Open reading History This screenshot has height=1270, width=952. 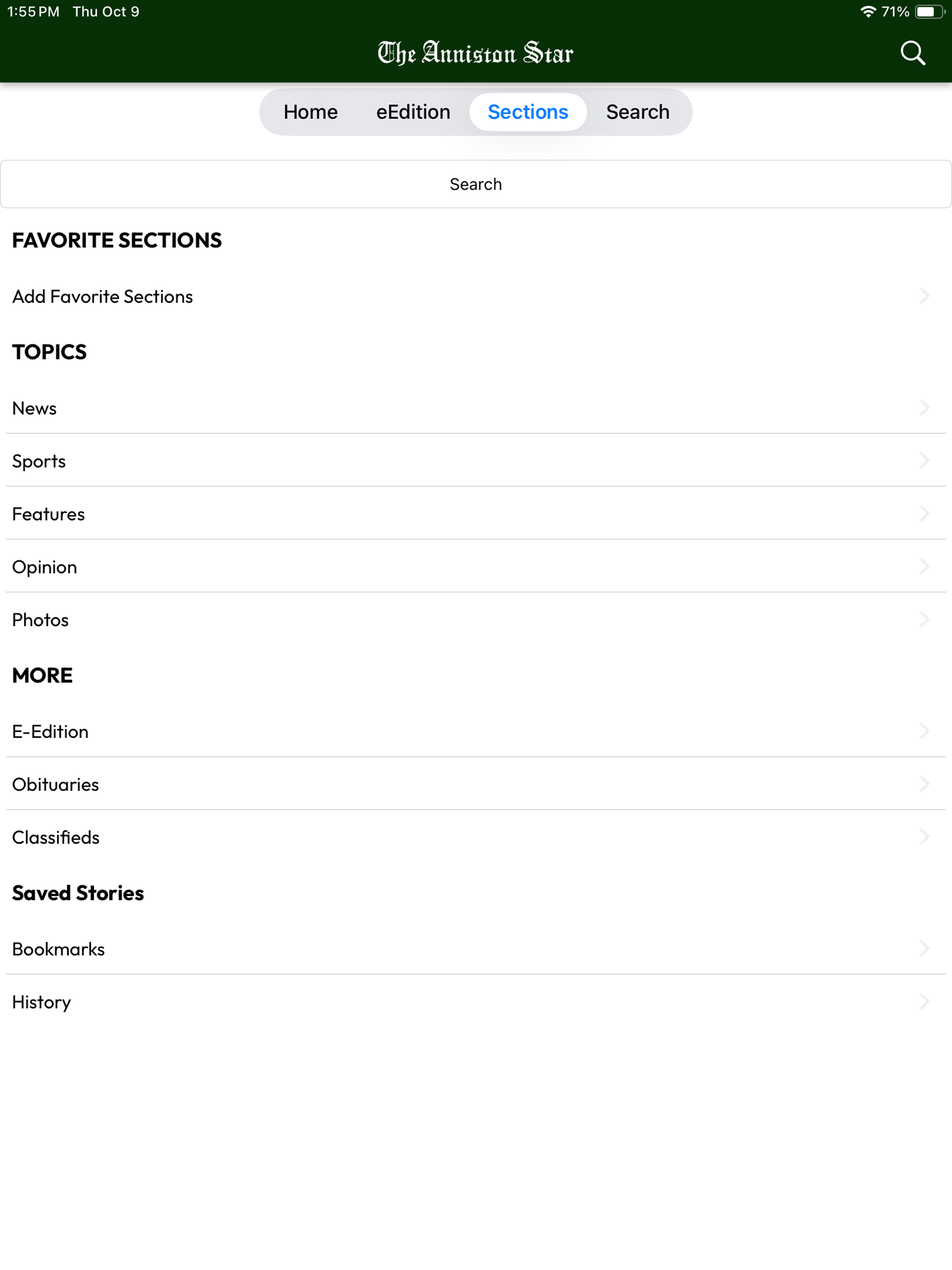[x=476, y=1002]
